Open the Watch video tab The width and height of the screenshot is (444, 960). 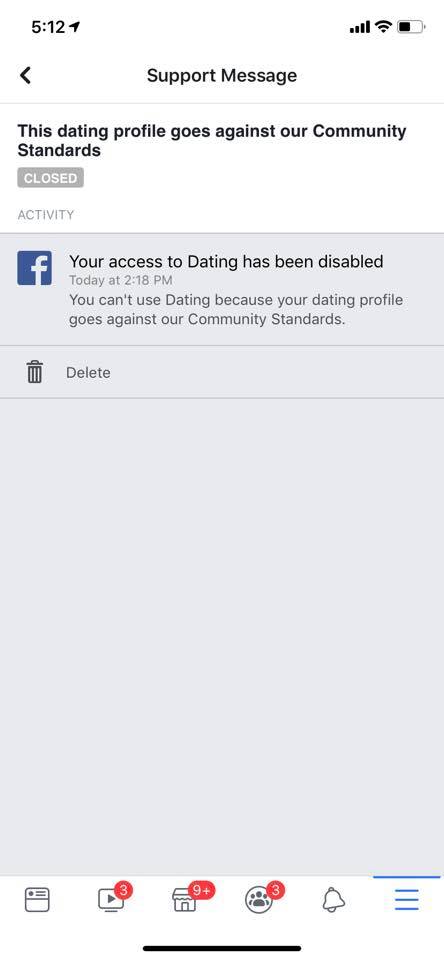point(111,900)
